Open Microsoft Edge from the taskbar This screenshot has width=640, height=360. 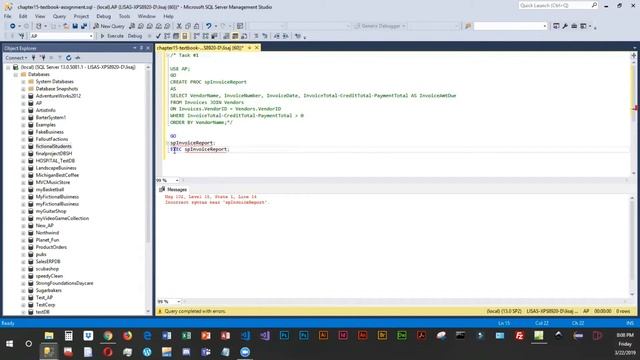tap(147, 336)
